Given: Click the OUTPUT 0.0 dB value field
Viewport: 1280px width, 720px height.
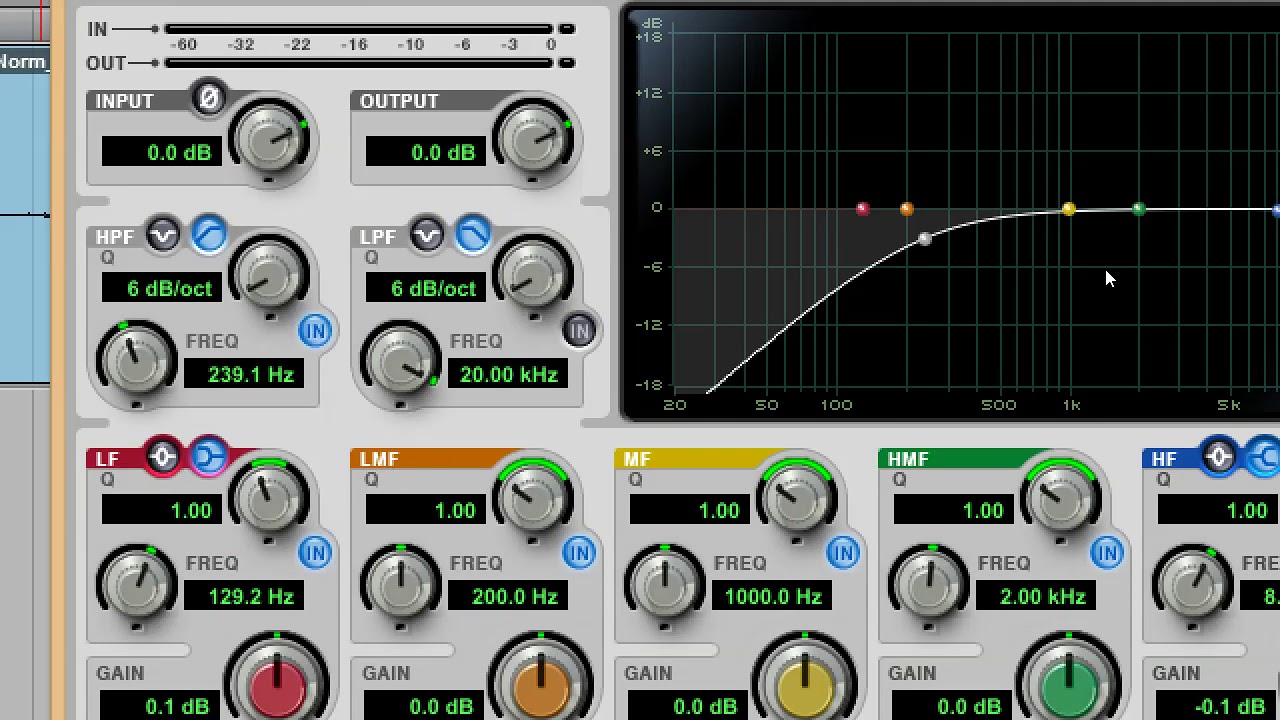Looking at the screenshot, I should point(426,152).
